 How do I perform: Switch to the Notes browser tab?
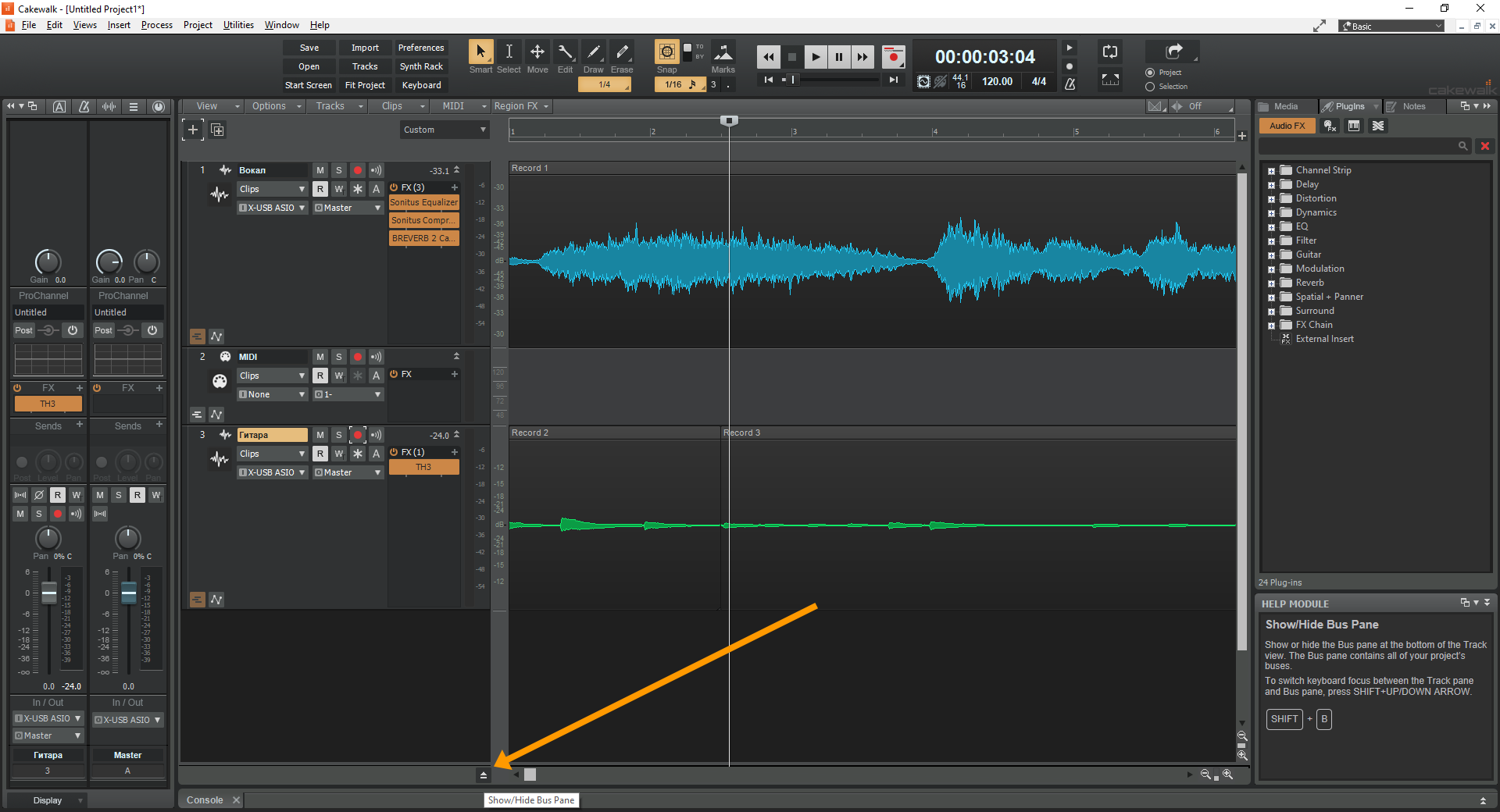(1413, 106)
